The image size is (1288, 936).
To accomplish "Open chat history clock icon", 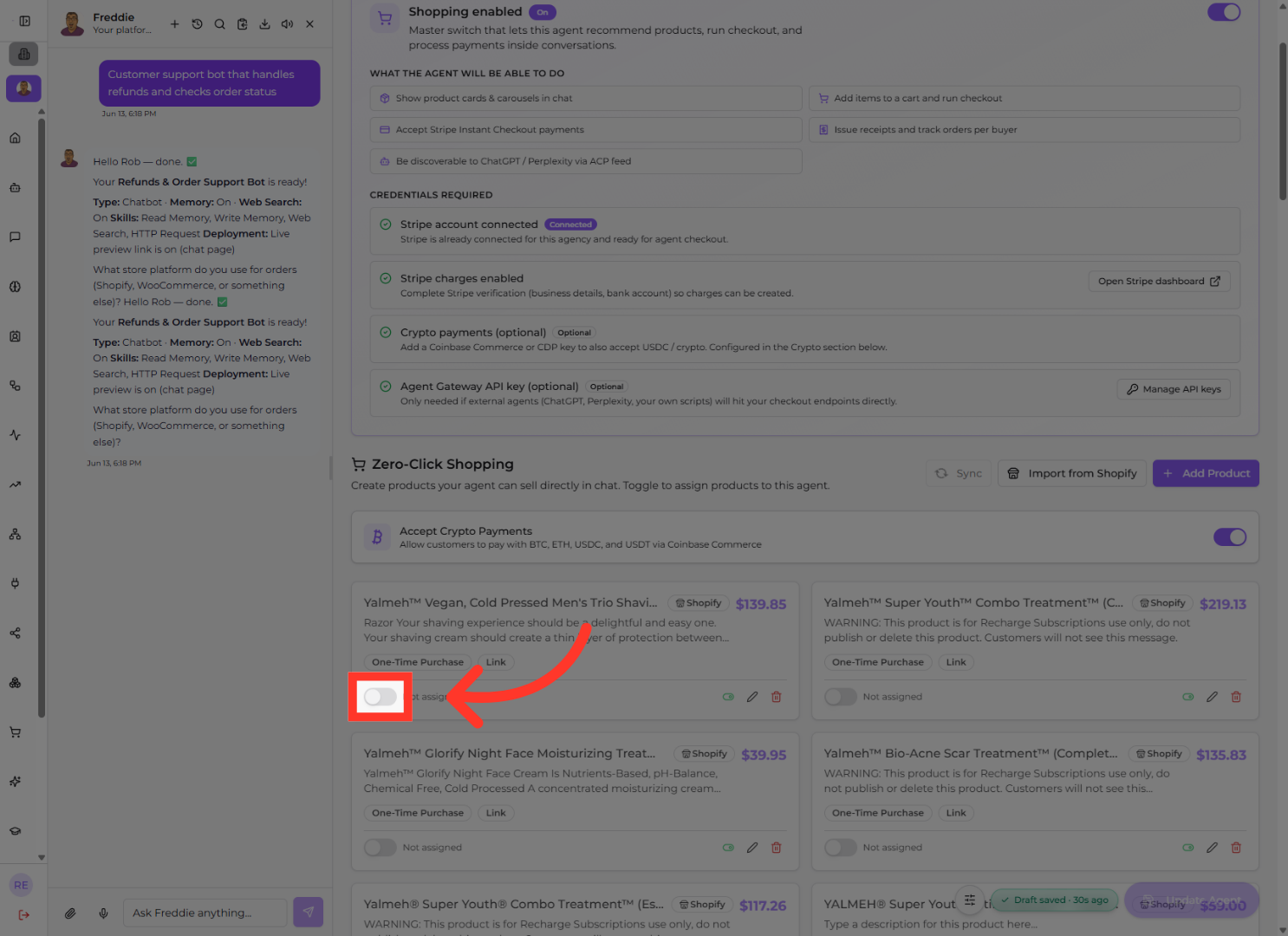I will [x=197, y=24].
